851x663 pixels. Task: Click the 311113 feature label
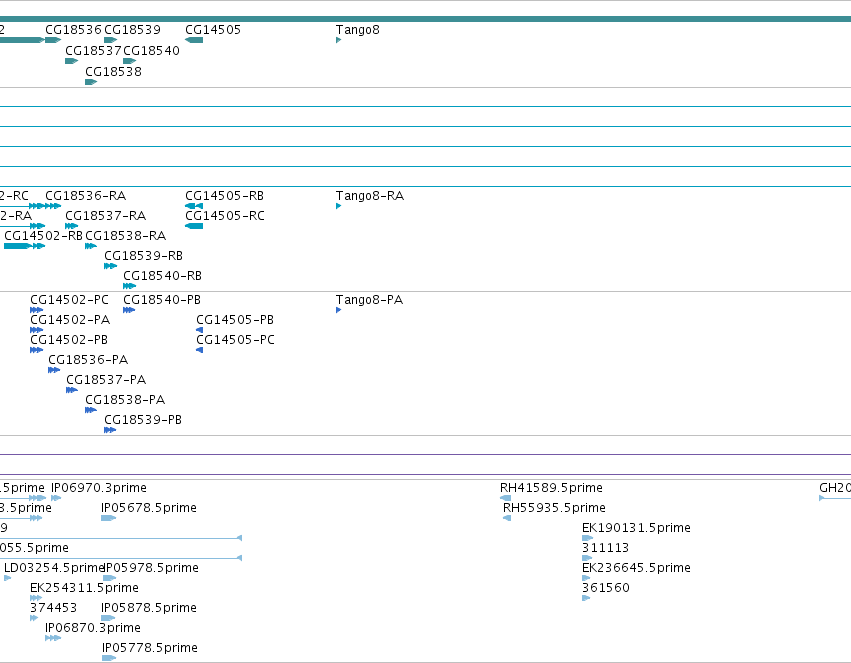tap(606, 548)
